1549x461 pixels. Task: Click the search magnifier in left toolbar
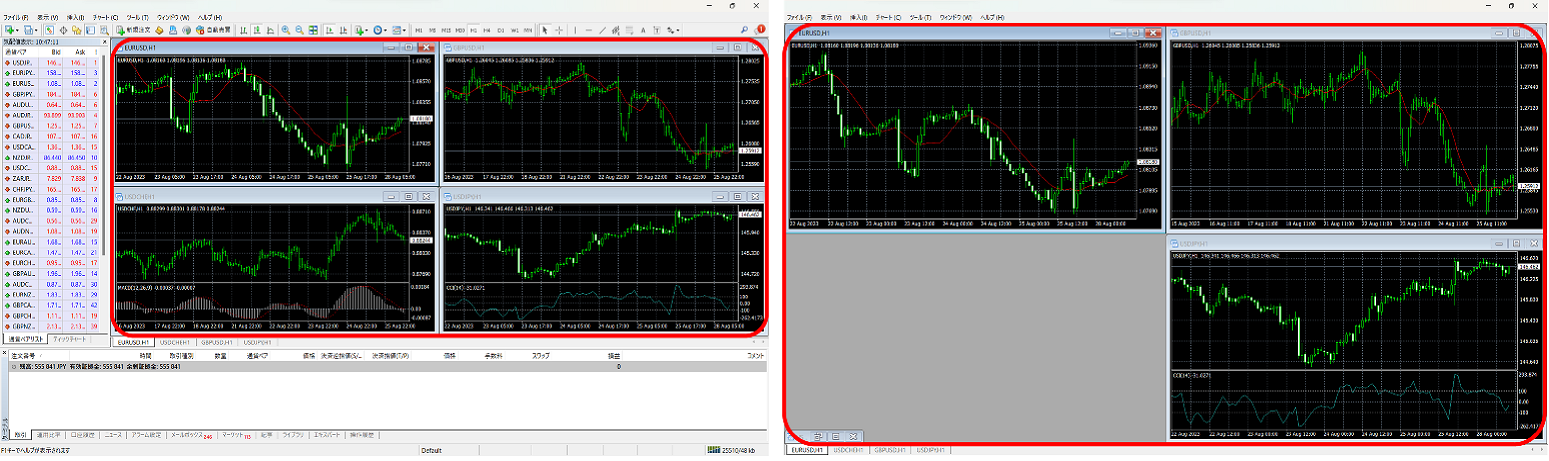(x=744, y=30)
